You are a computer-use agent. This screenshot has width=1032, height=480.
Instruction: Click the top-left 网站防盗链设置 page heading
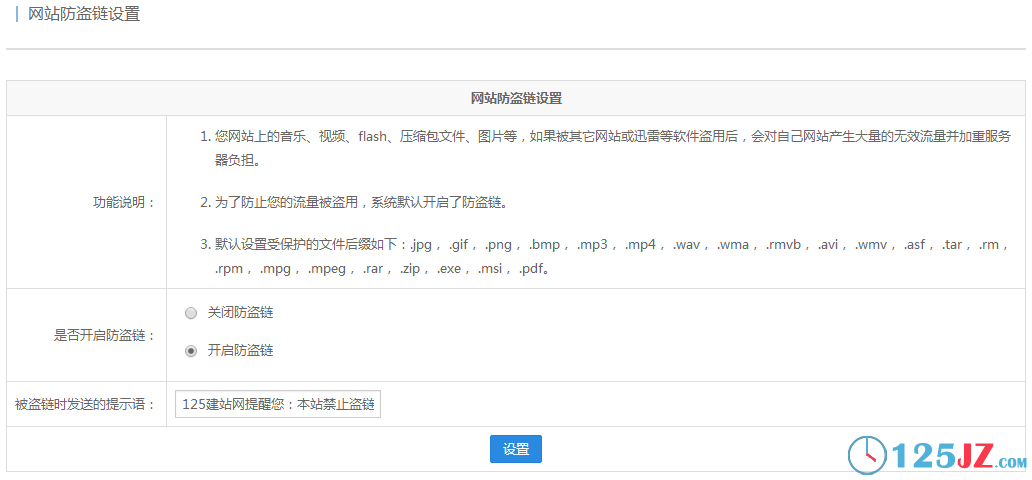click(84, 14)
